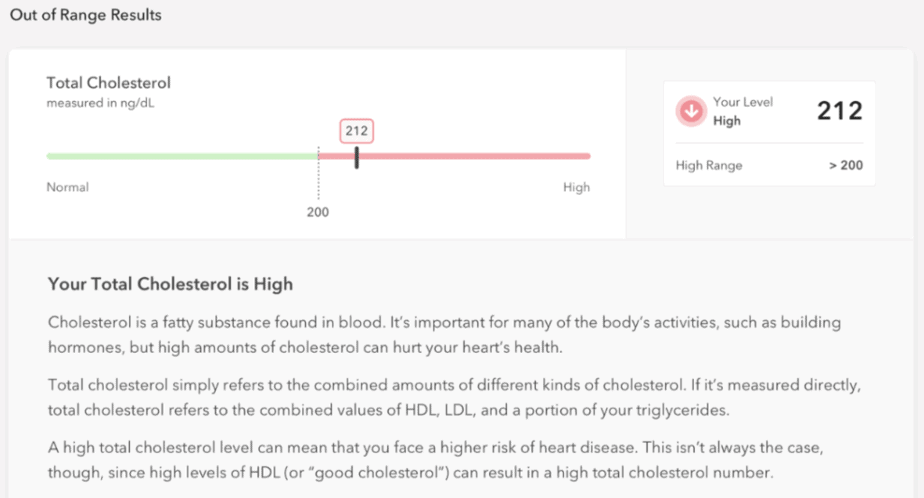The height and width of the screenshot is (498, 924).
Task: Click the Out of Range Results heading
Action: [x=85, y=15]
